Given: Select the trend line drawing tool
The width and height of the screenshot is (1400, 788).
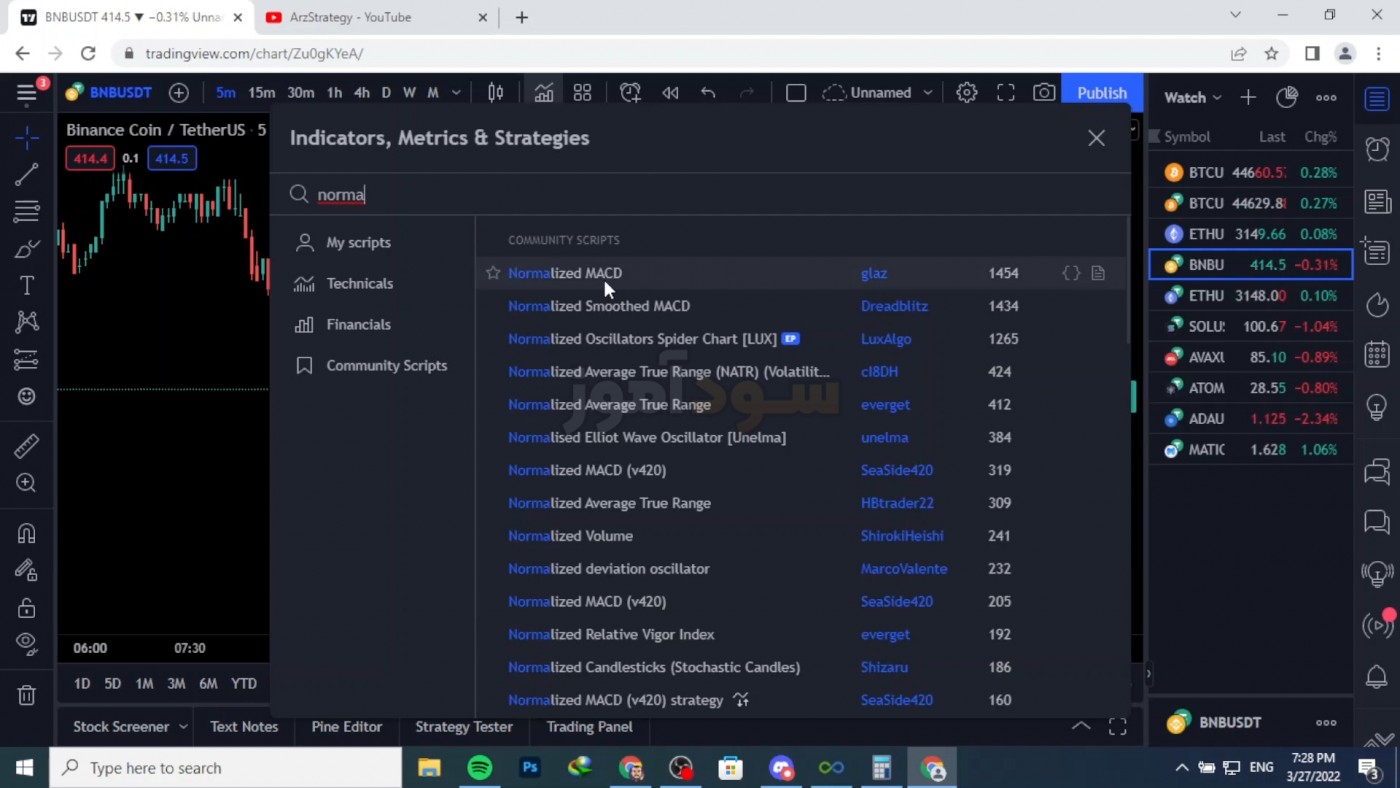Looking at the screenshot, I should pyautogui.click(x=27, y=174).
